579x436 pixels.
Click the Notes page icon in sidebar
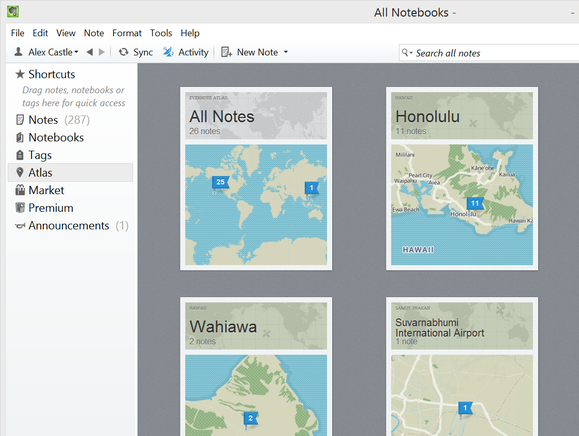[20, 120]
